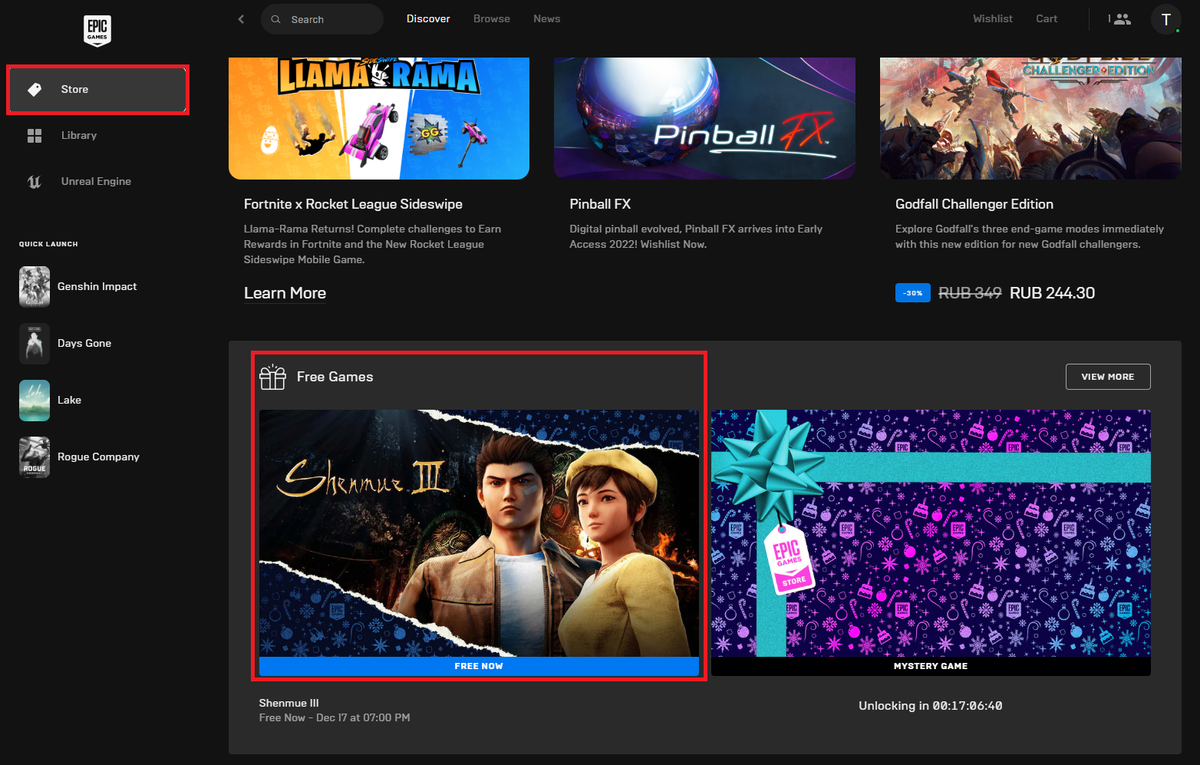This screenshot has height=765, width=1200.
Task: Click the -30% discount badge
Action: (x=913, y=293)
